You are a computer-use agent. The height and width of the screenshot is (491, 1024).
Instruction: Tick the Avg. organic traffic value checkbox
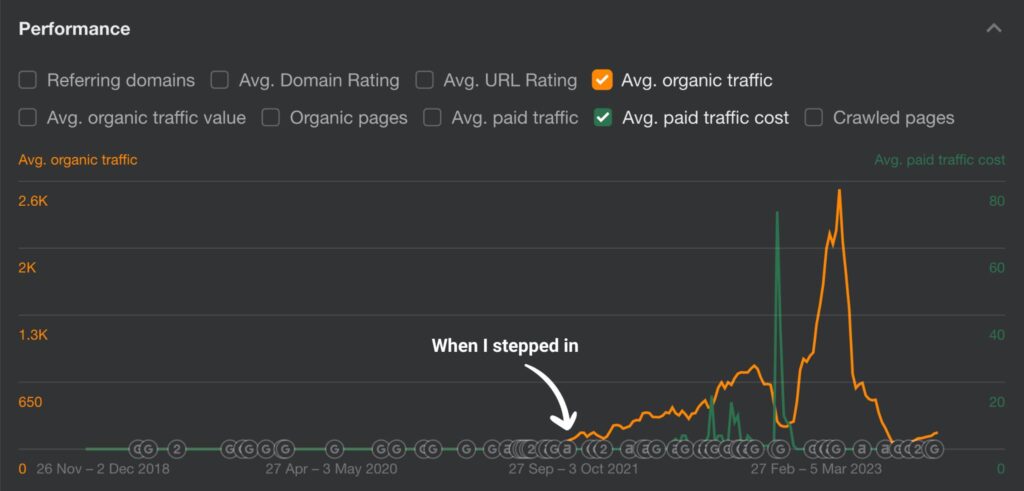[x=28, y=118]
